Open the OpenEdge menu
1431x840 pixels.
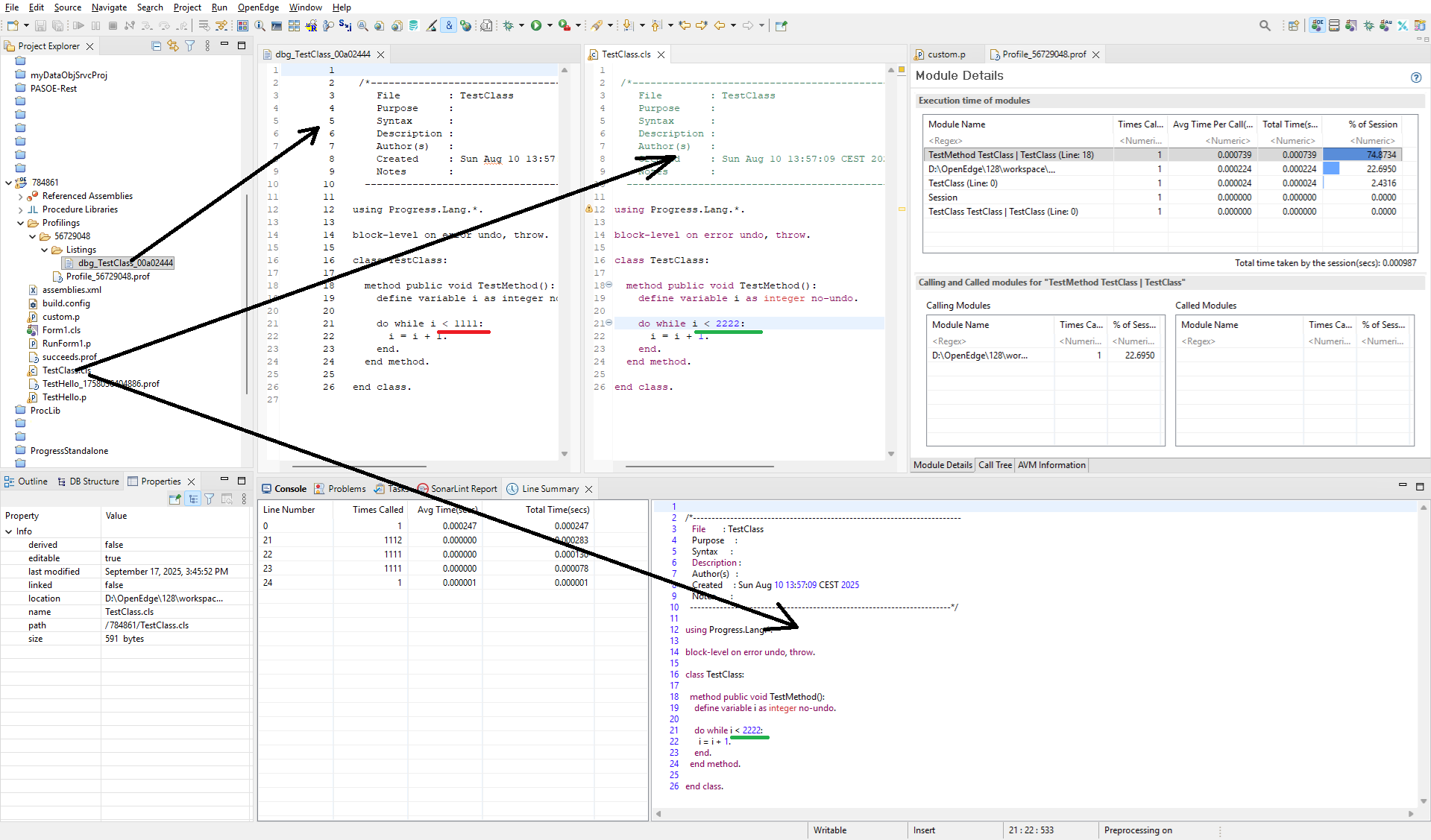[258, 7]
